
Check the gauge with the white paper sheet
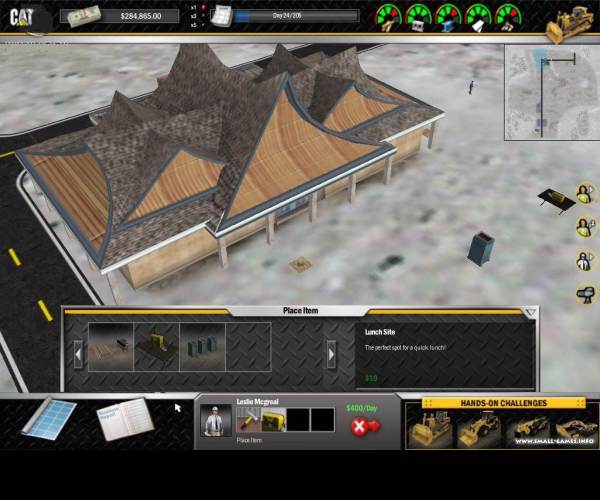click(x=478, y=18)
